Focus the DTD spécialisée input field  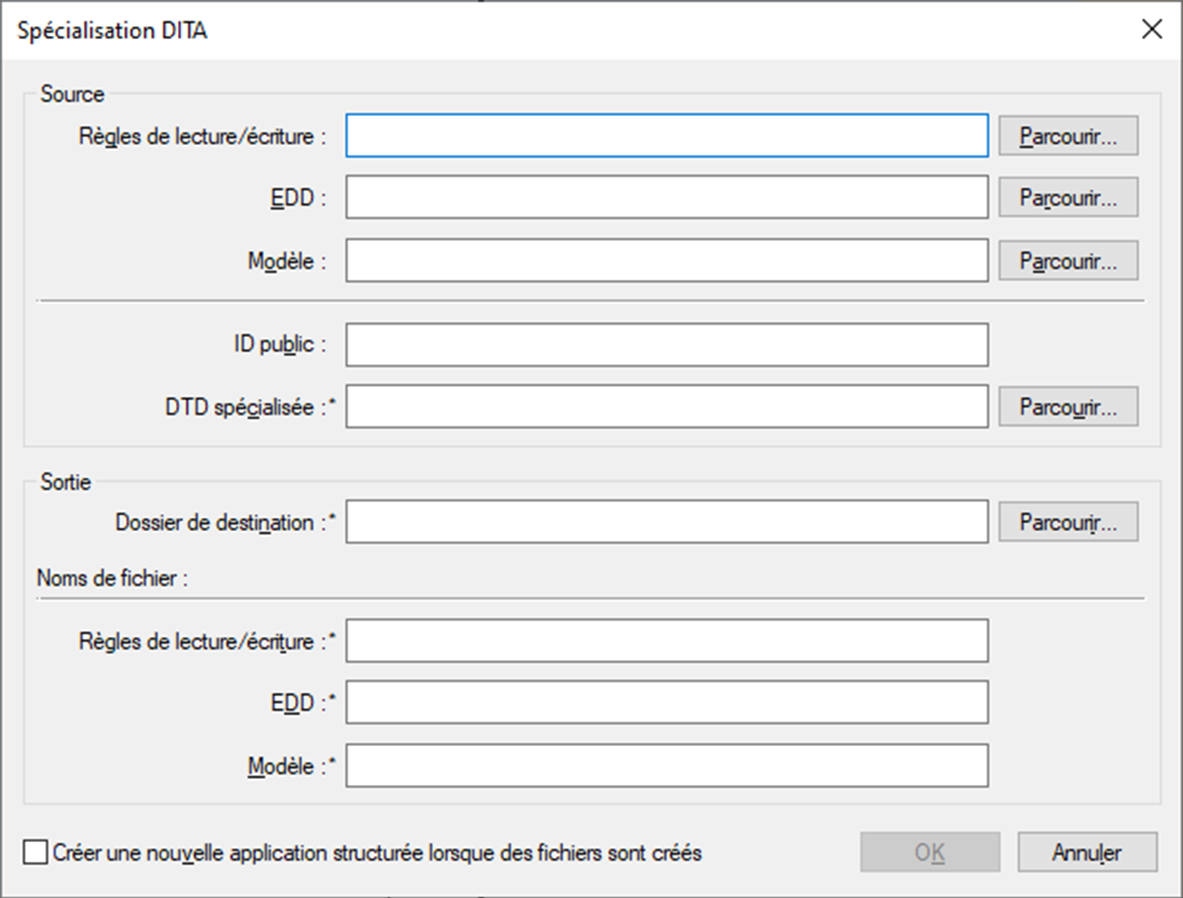point(667,407)
